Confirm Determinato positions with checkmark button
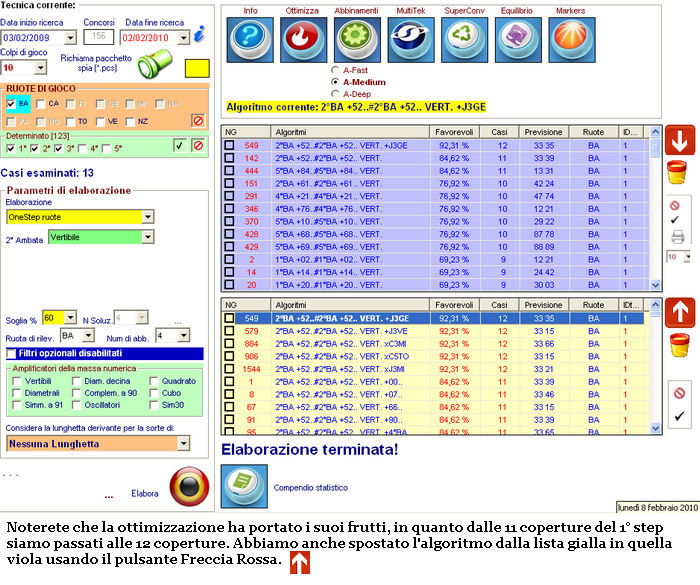 click(x=180, y=146)
